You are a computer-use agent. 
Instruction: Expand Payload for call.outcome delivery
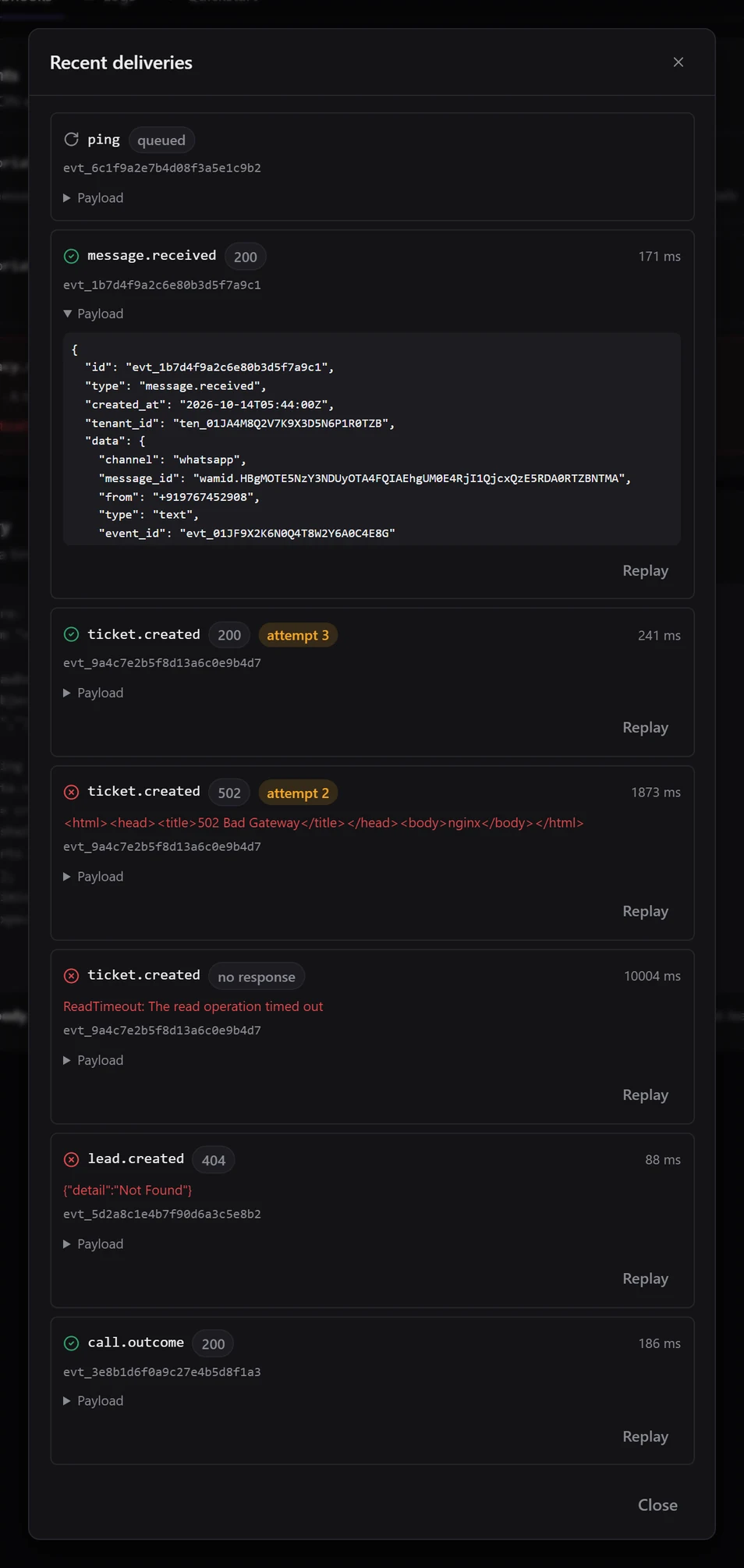tap(94, 1401)
